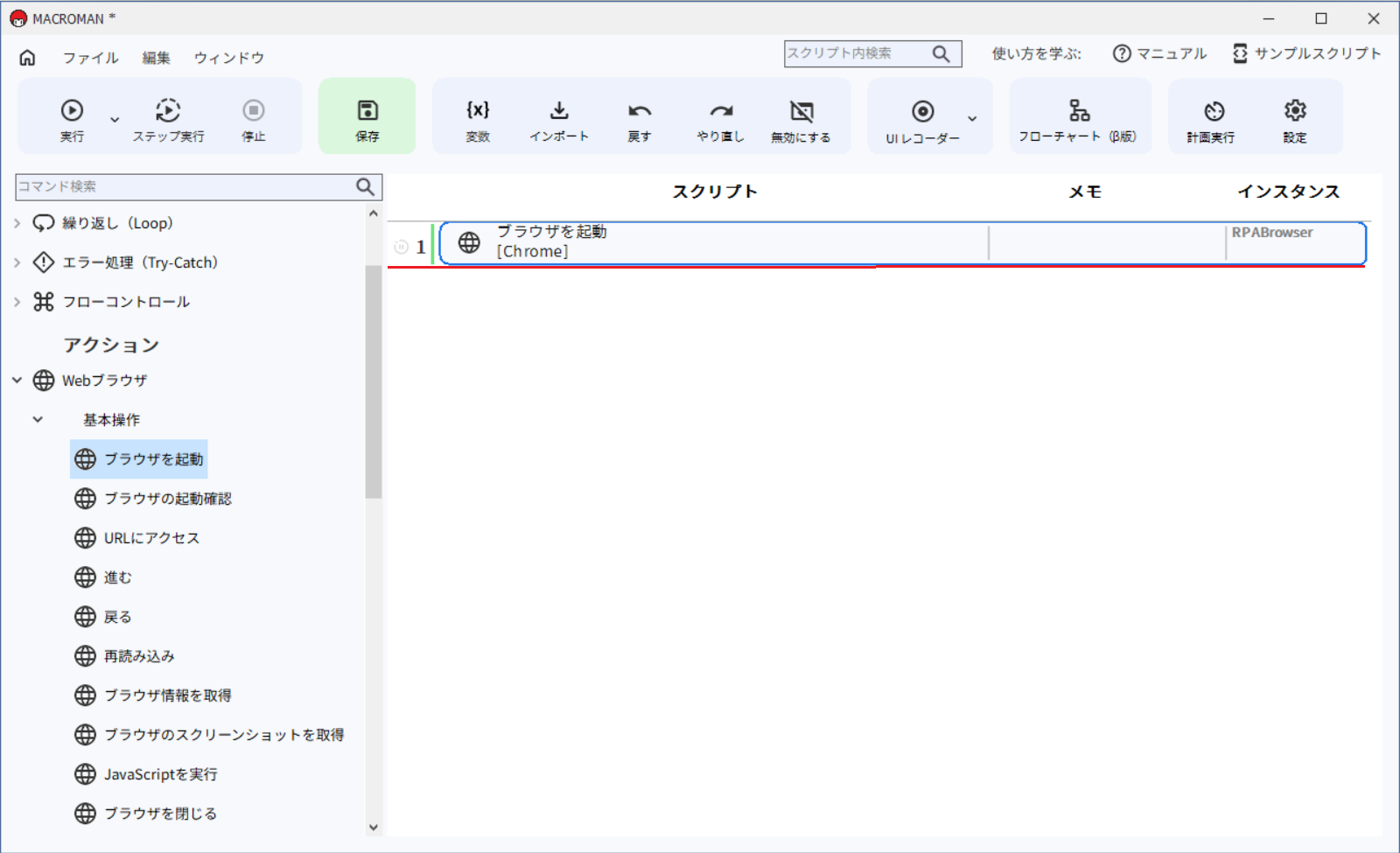The image size is (1400, 853).
Task: Click the アクション section heading
Action: click(111, 345)
